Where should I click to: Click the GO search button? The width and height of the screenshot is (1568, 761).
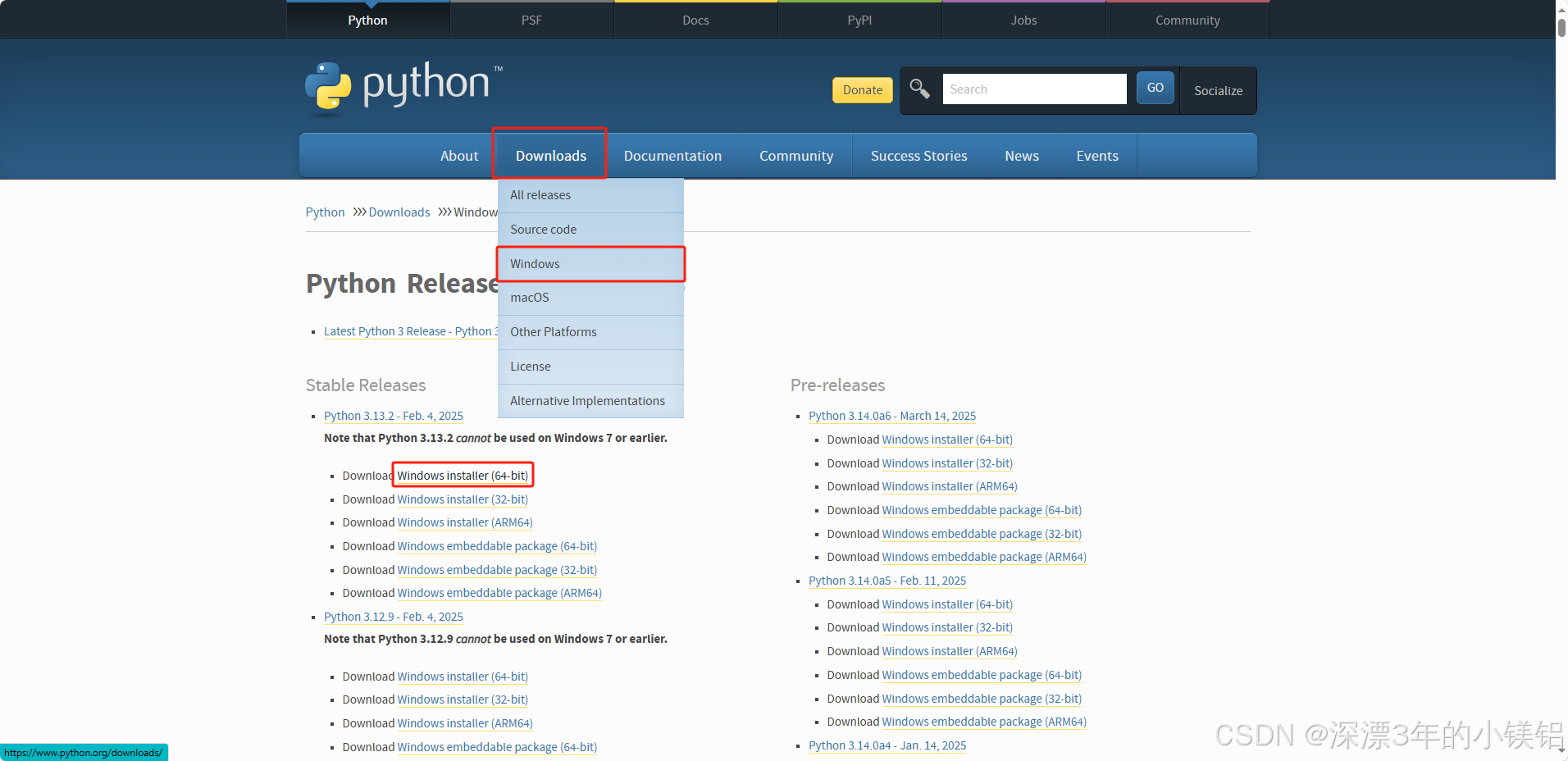(x=1155, y=88)
